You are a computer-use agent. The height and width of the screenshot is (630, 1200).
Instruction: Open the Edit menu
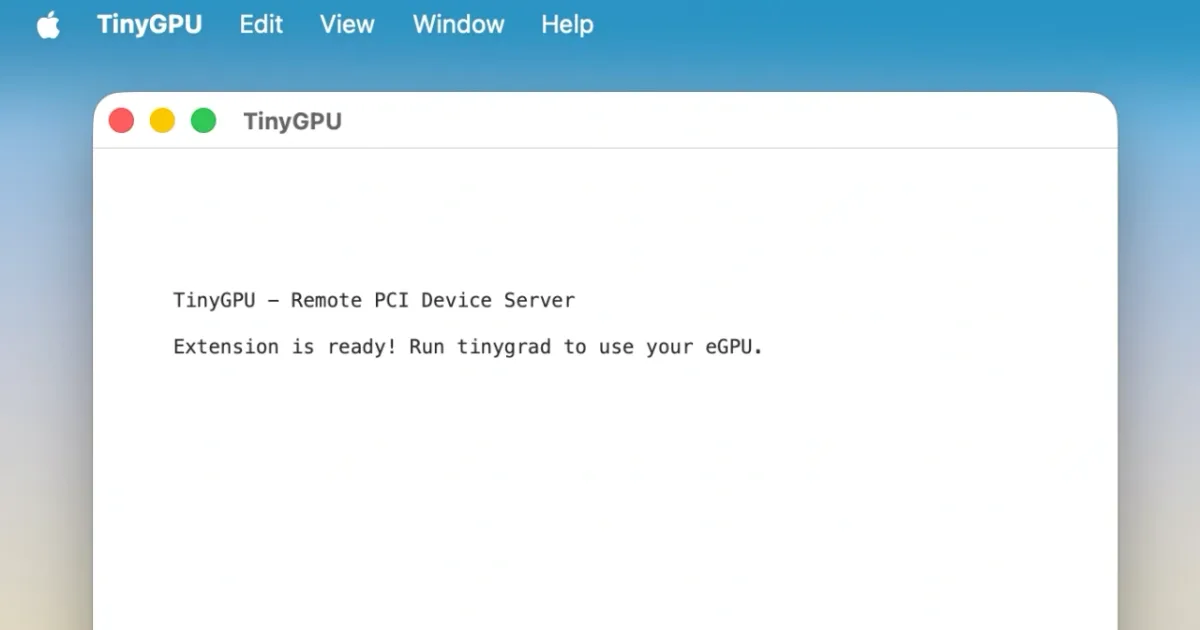(261, 25)
